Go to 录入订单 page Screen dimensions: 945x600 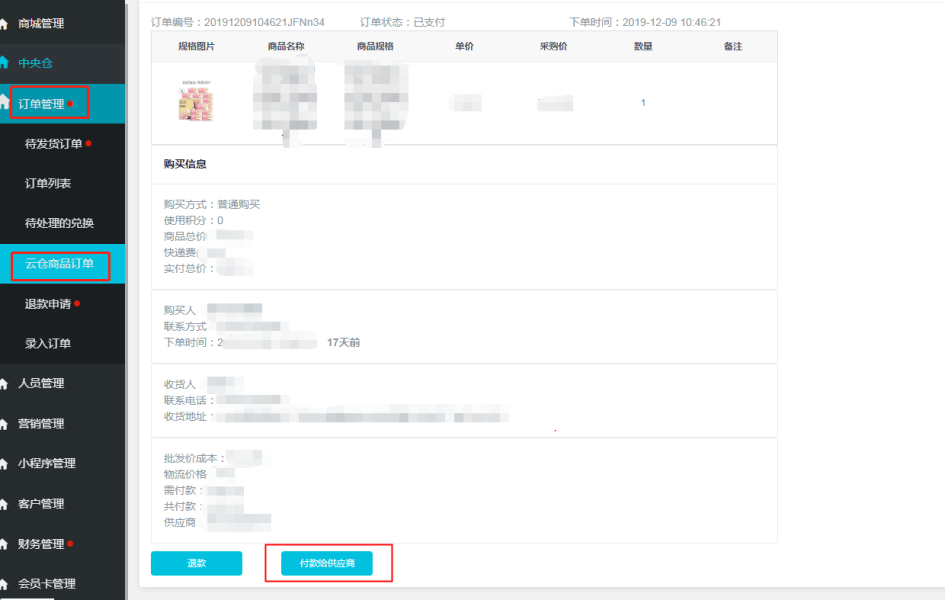coord(48,344)
